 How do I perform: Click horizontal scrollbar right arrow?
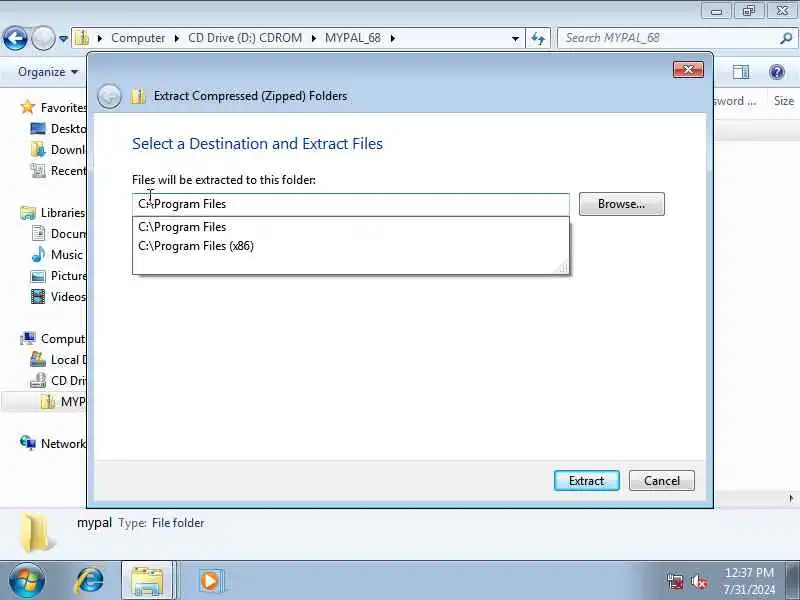click(x=791, y=498)
